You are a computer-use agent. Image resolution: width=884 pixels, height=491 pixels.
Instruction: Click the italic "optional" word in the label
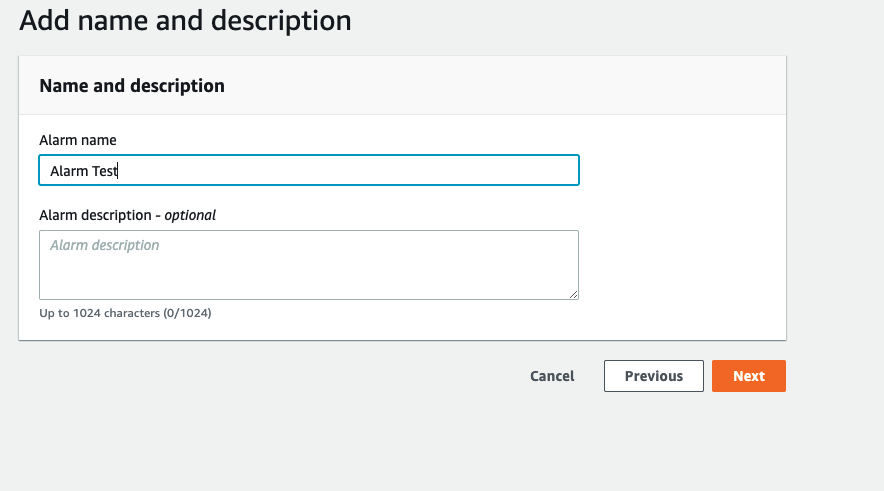190,214
